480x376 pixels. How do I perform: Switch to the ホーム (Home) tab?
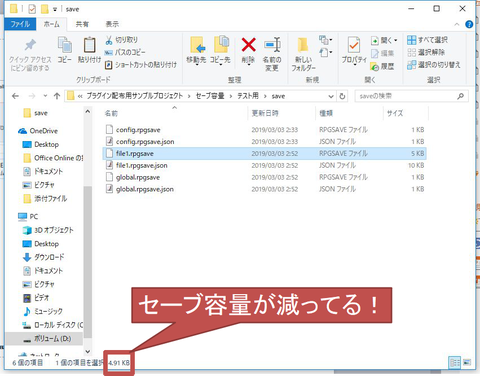[51, 24]
